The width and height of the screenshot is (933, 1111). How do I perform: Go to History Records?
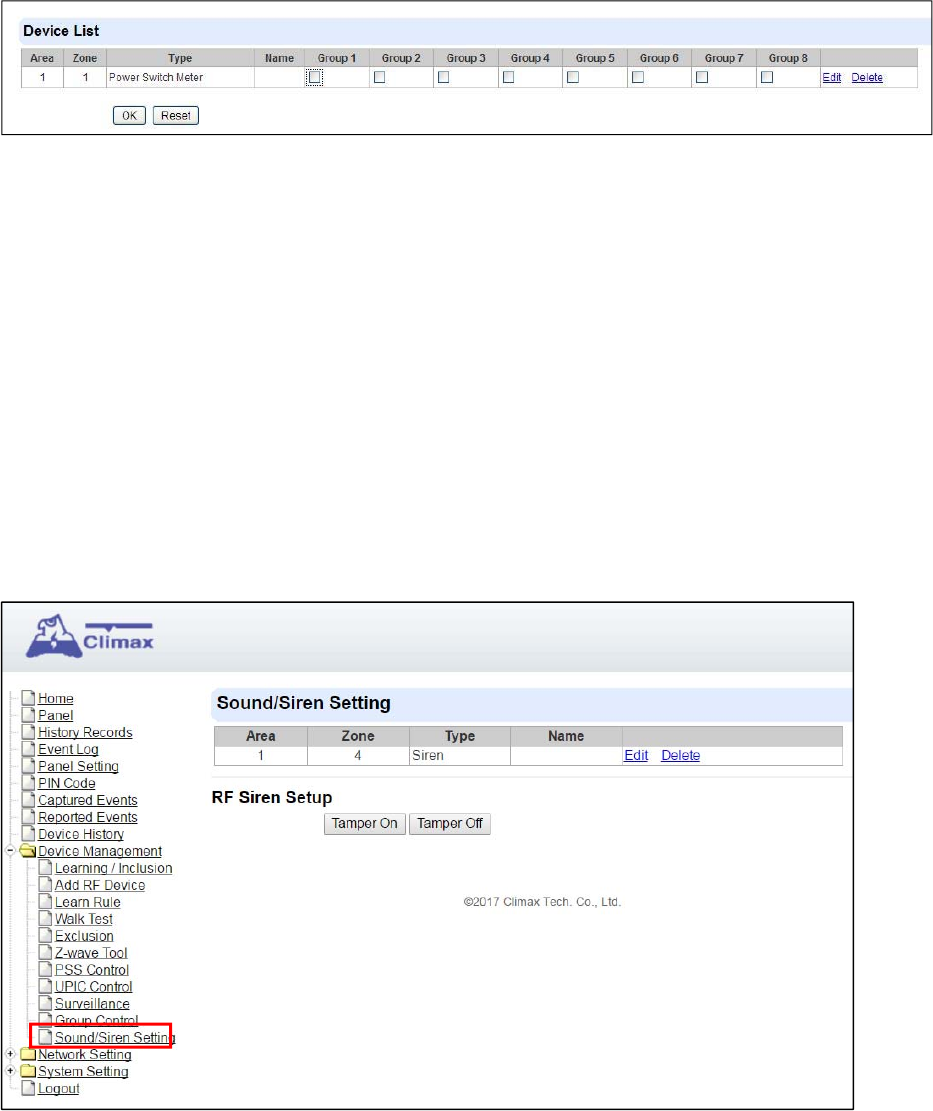pyautogui.click(x=85, y=733)
